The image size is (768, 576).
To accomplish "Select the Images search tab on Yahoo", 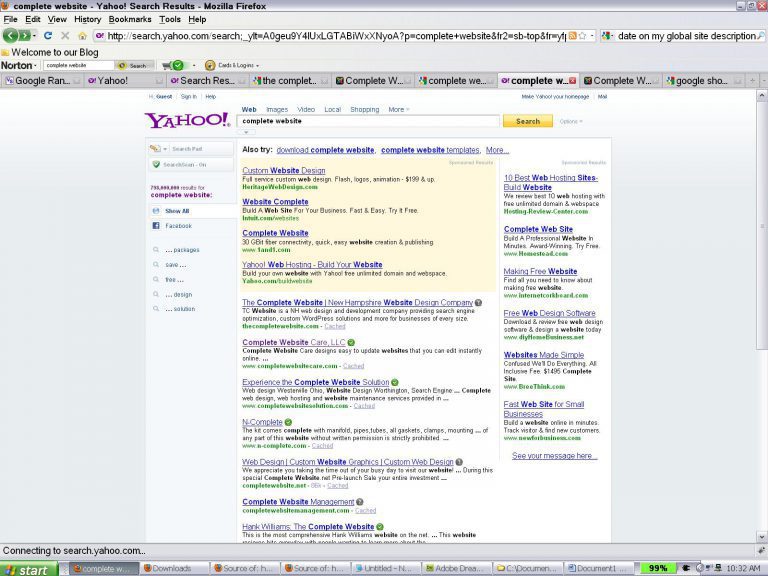I will click(x=277, y=110).
